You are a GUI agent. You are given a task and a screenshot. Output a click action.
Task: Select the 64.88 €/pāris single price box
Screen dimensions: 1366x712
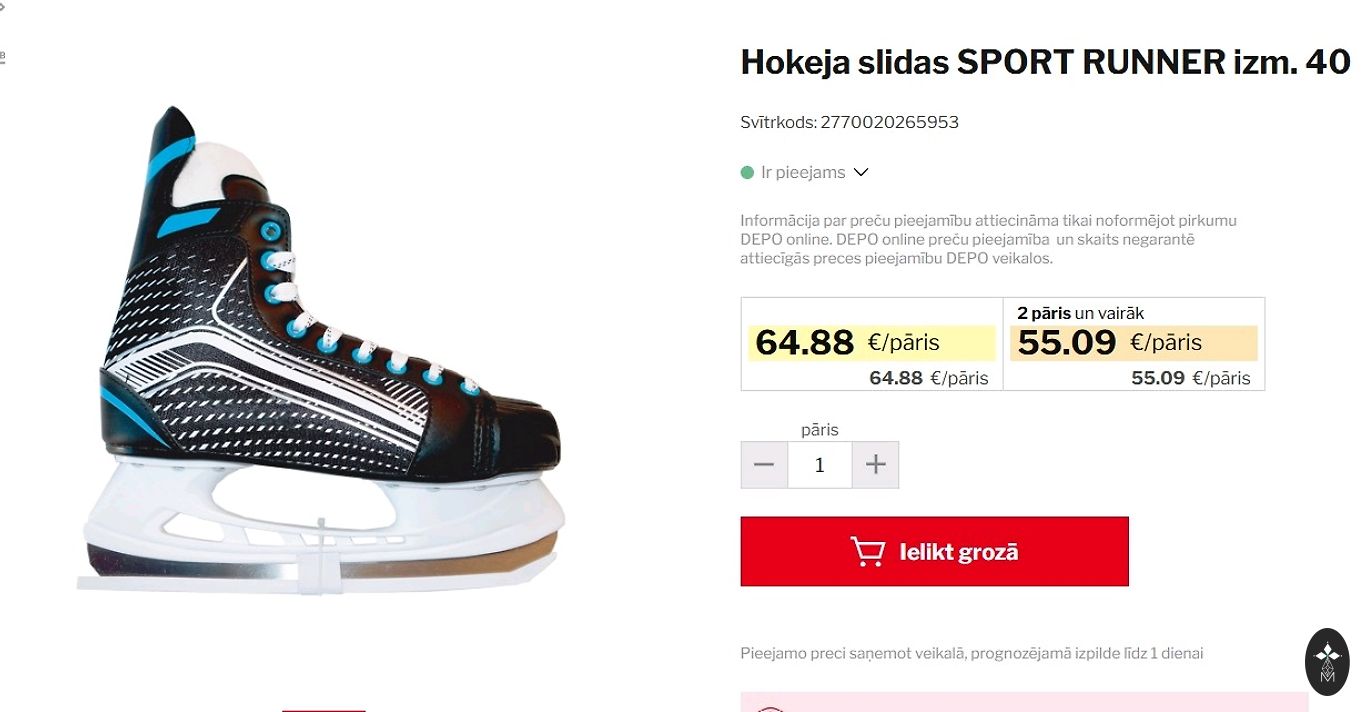coord(872,344)
